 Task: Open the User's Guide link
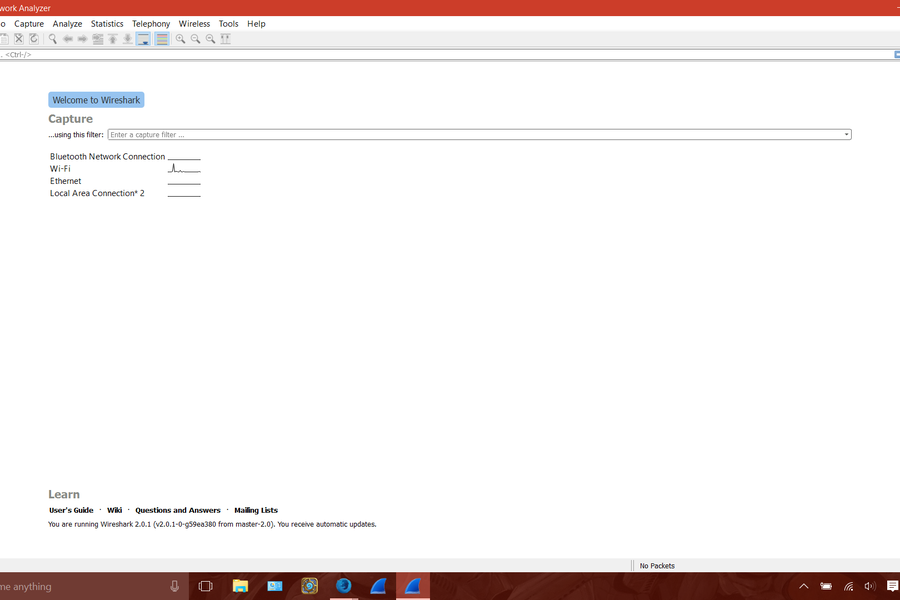[x=71, y=510]
